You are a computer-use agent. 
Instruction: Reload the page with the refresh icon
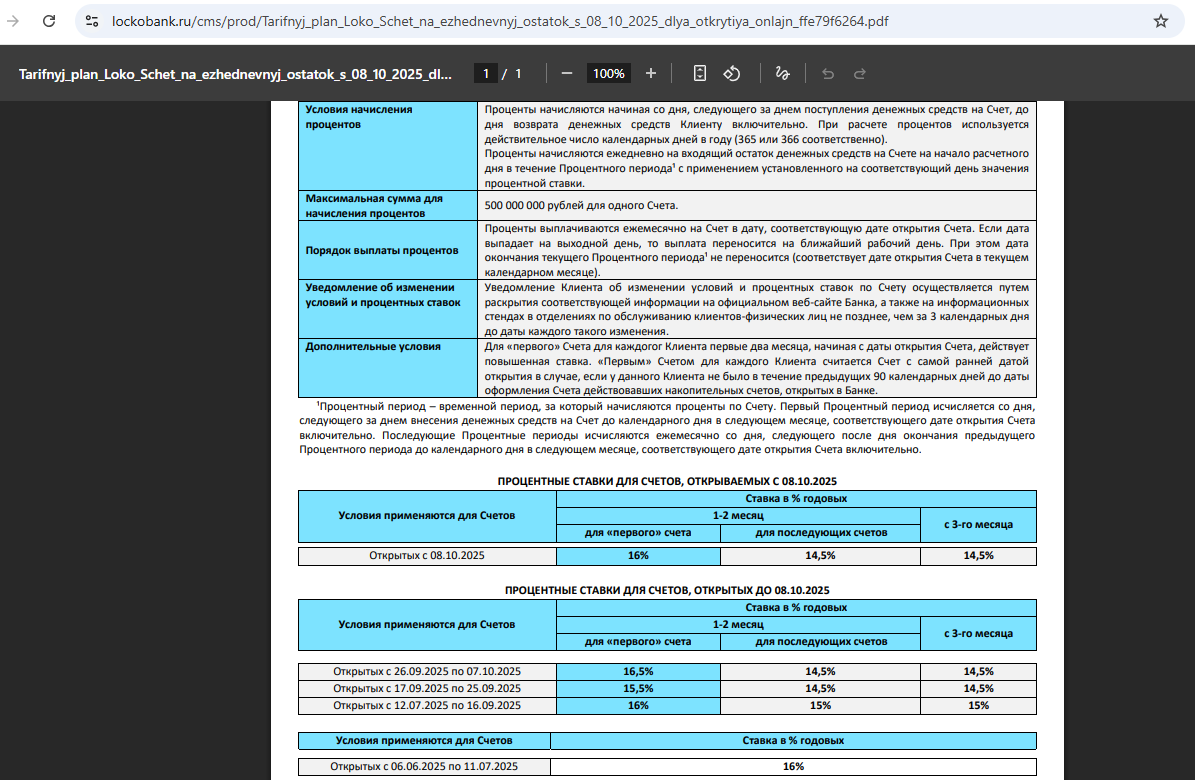49,21
